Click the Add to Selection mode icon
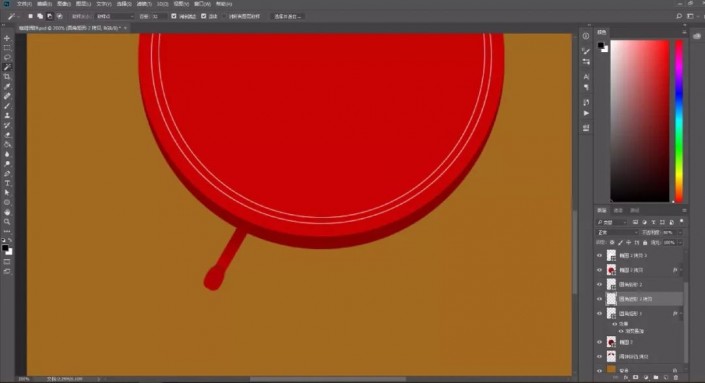705x383 pixels. tap(40, 16)
